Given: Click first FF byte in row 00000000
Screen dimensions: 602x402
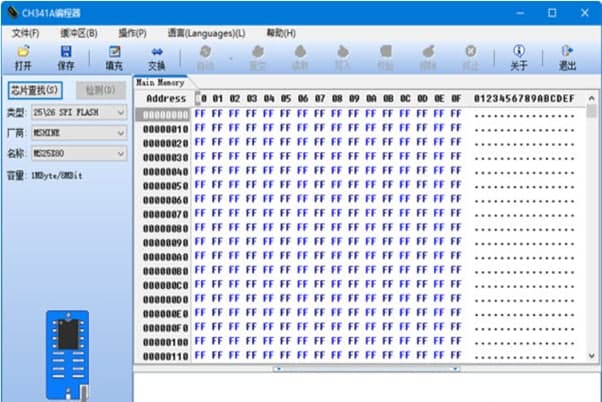Looking at the screenshot, I should click(200, 113).
